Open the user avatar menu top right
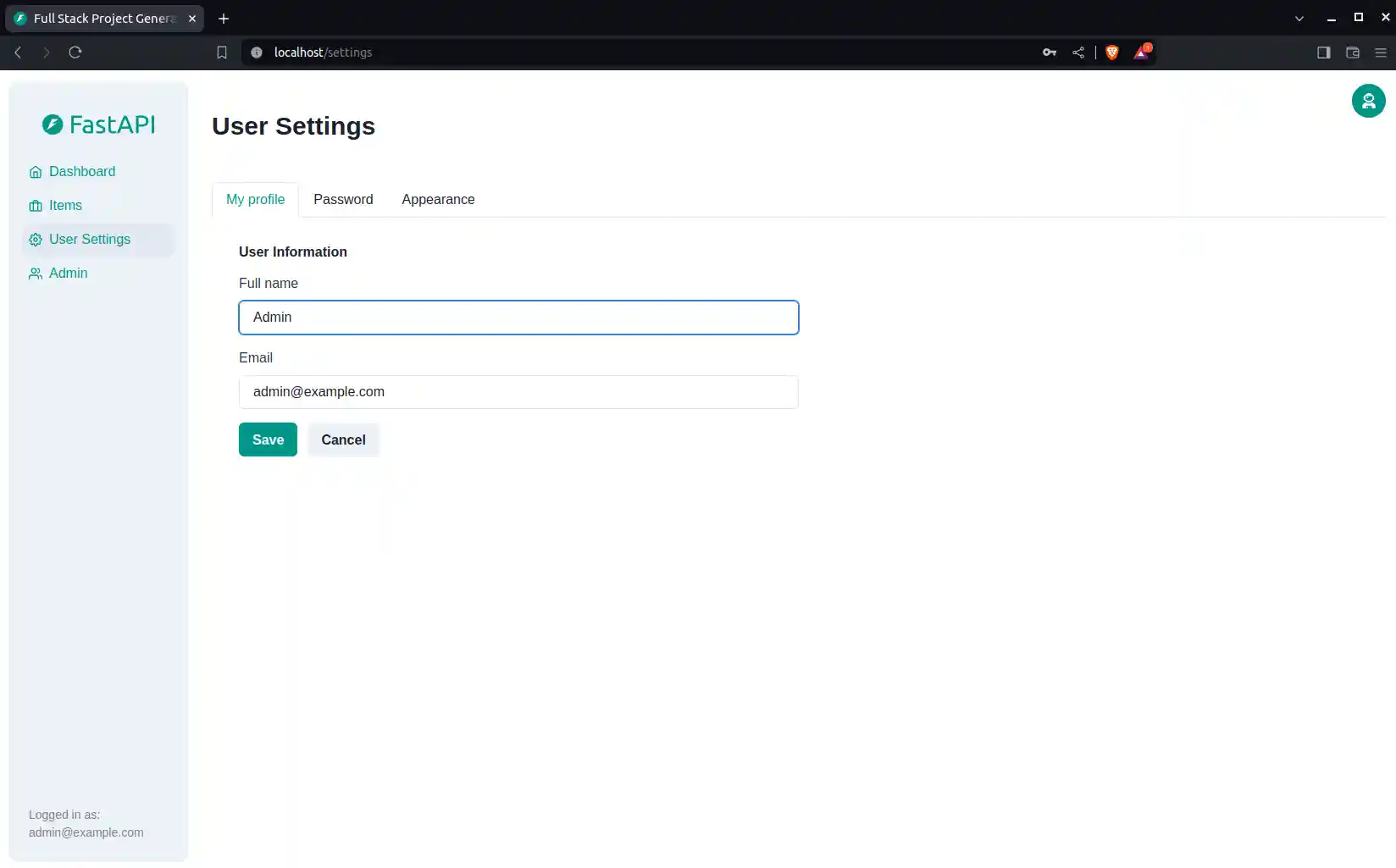The height and width of the screenshot is (868, 1396). click(x=1367, y=101)
